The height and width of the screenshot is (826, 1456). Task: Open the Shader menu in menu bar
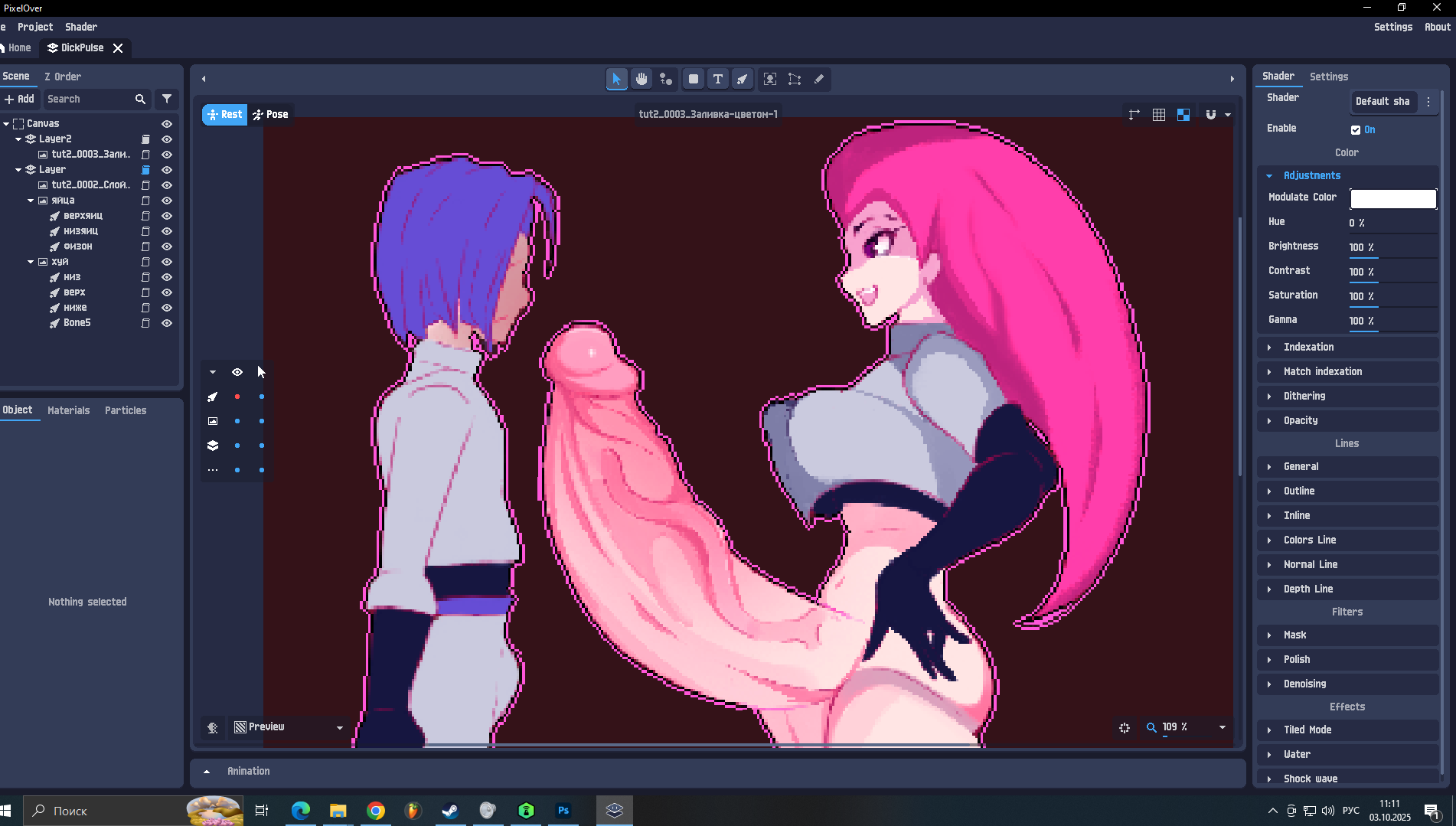[x=81, y=27]
